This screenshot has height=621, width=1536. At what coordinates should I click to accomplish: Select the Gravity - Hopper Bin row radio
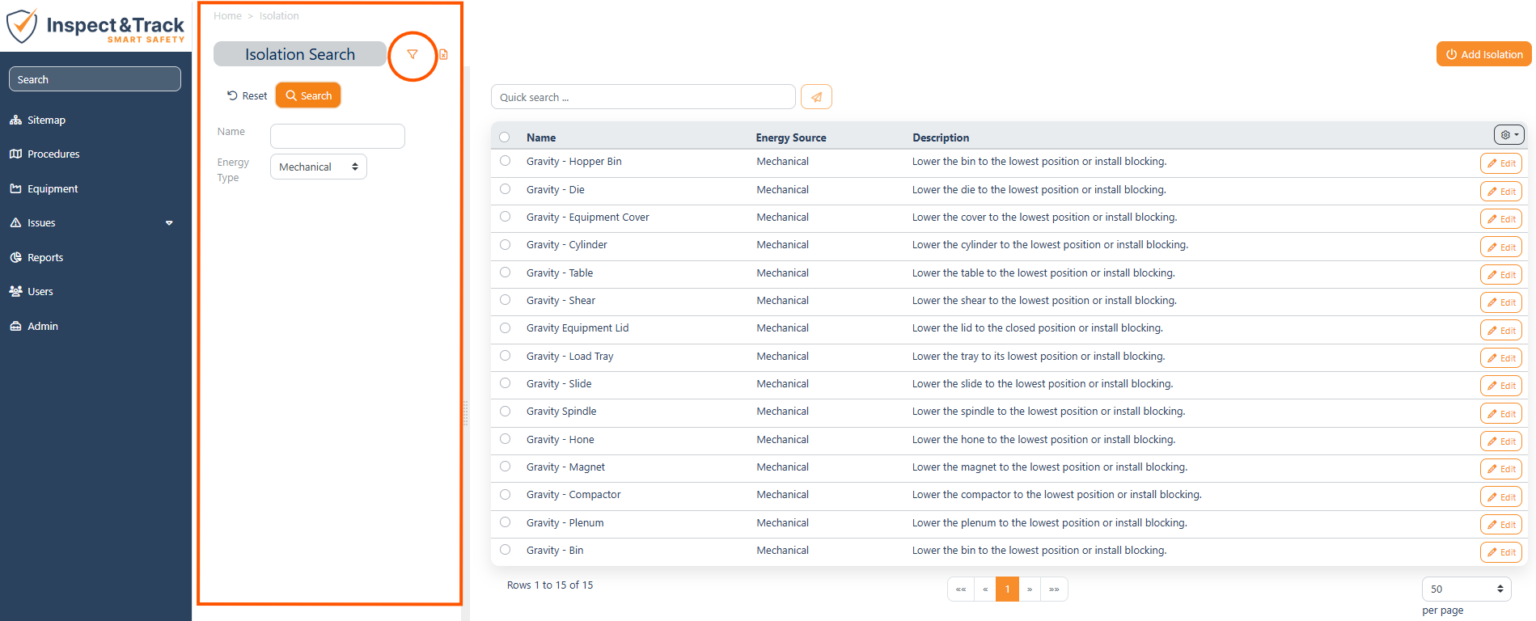[x=505, y=161]
